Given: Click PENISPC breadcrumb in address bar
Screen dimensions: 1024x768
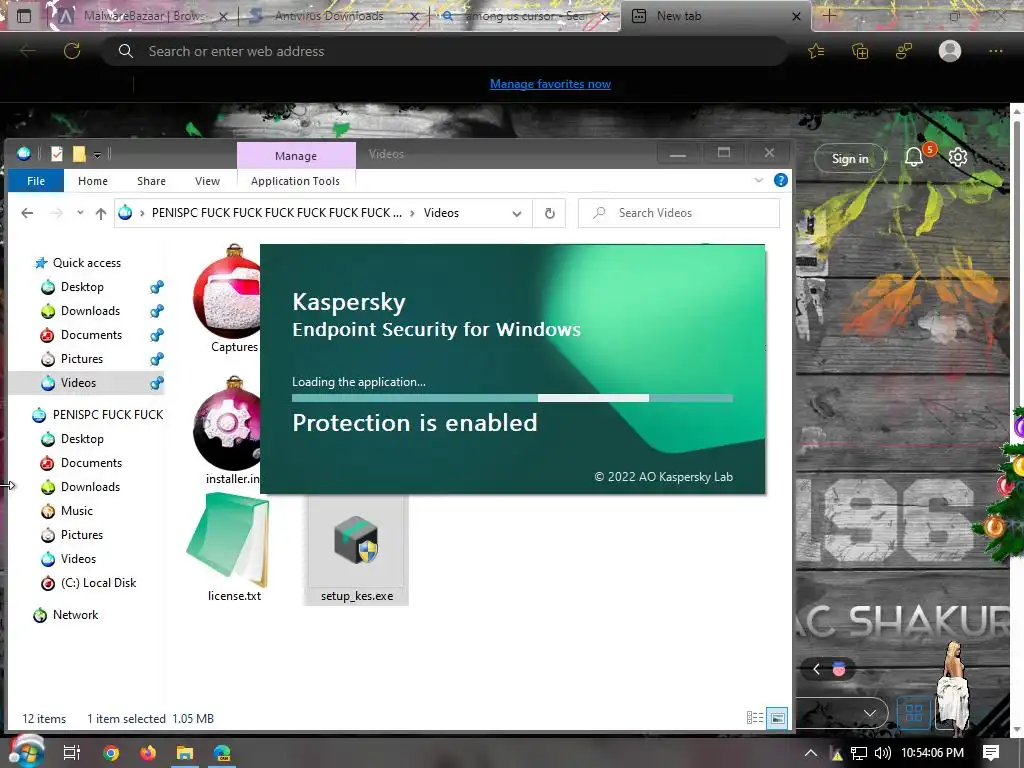Looking at the screenshot, I should click(x=277, y=213).
